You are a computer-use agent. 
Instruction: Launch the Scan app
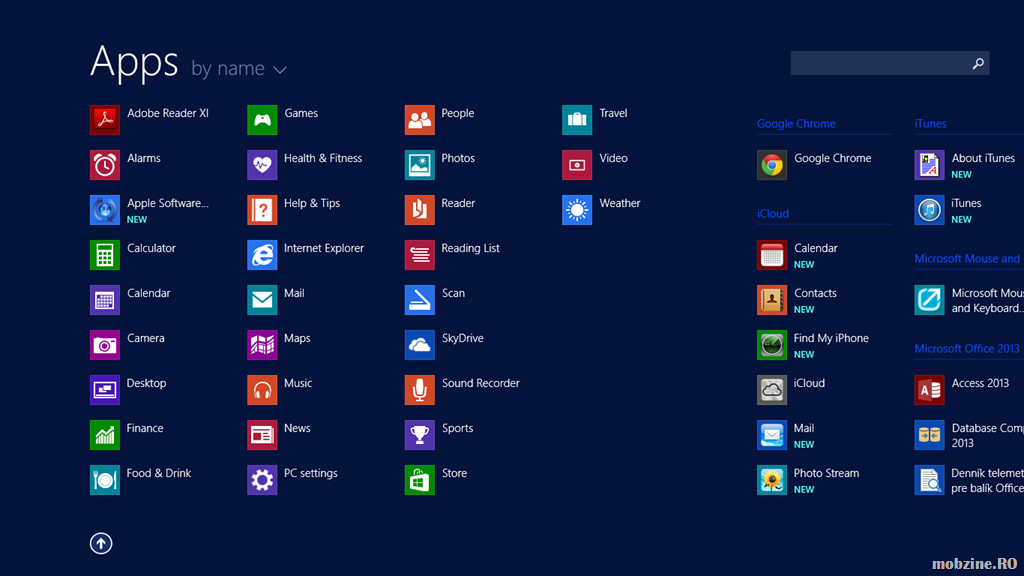pyautogui.click(x=435, y=300)
